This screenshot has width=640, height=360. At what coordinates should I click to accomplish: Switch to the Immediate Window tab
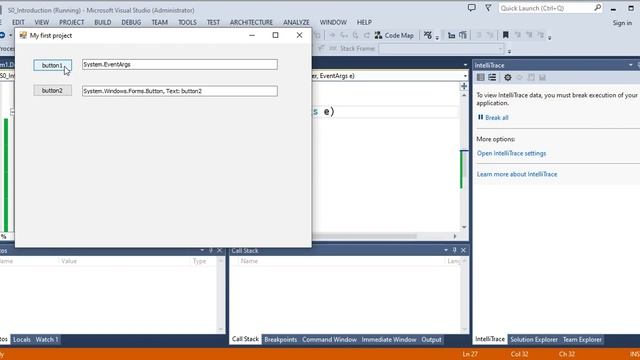coord(389,340)
